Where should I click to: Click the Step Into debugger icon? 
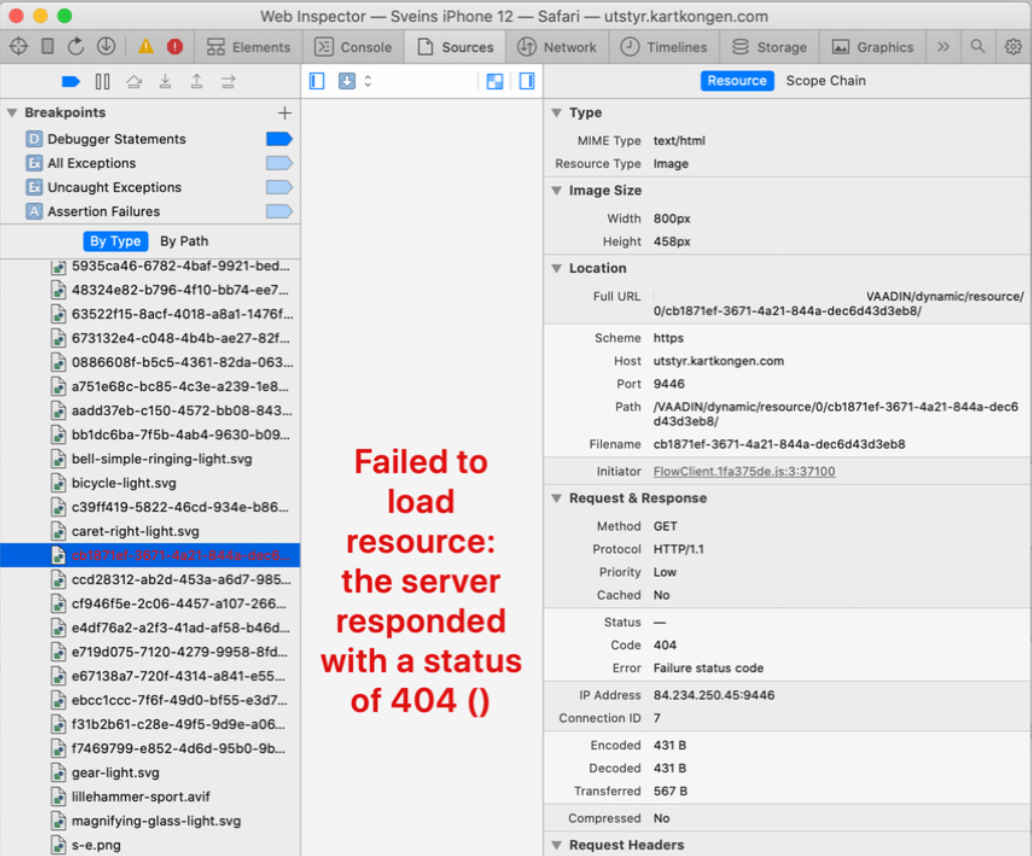pyautogui.click(x=167, y=81)
